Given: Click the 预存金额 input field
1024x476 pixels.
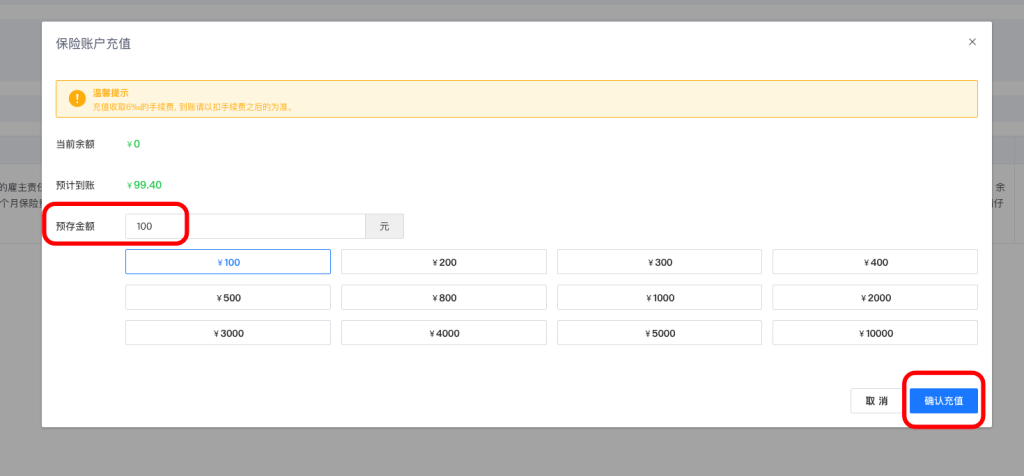Looking at the screenshot, I should 245,227.
